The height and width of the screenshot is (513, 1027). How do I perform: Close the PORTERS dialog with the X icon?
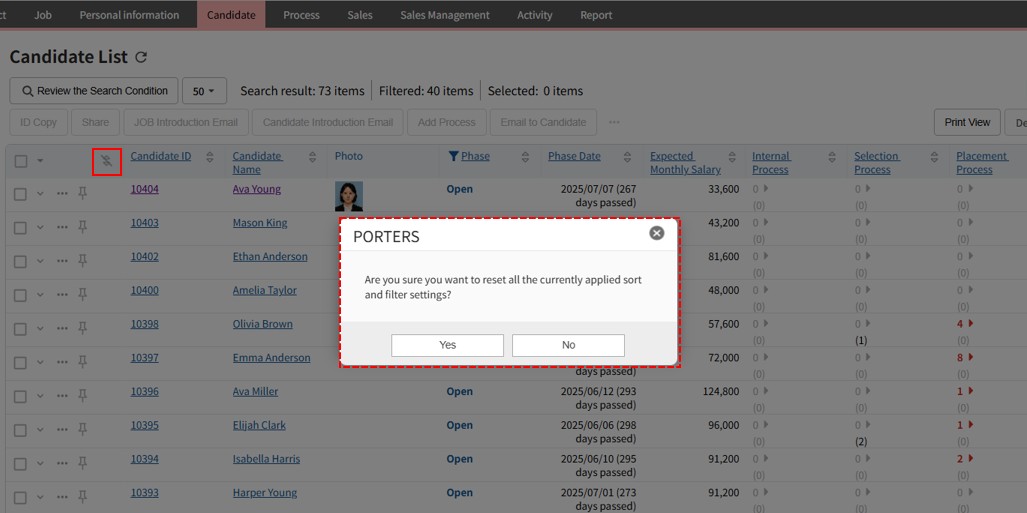[656, 233]
